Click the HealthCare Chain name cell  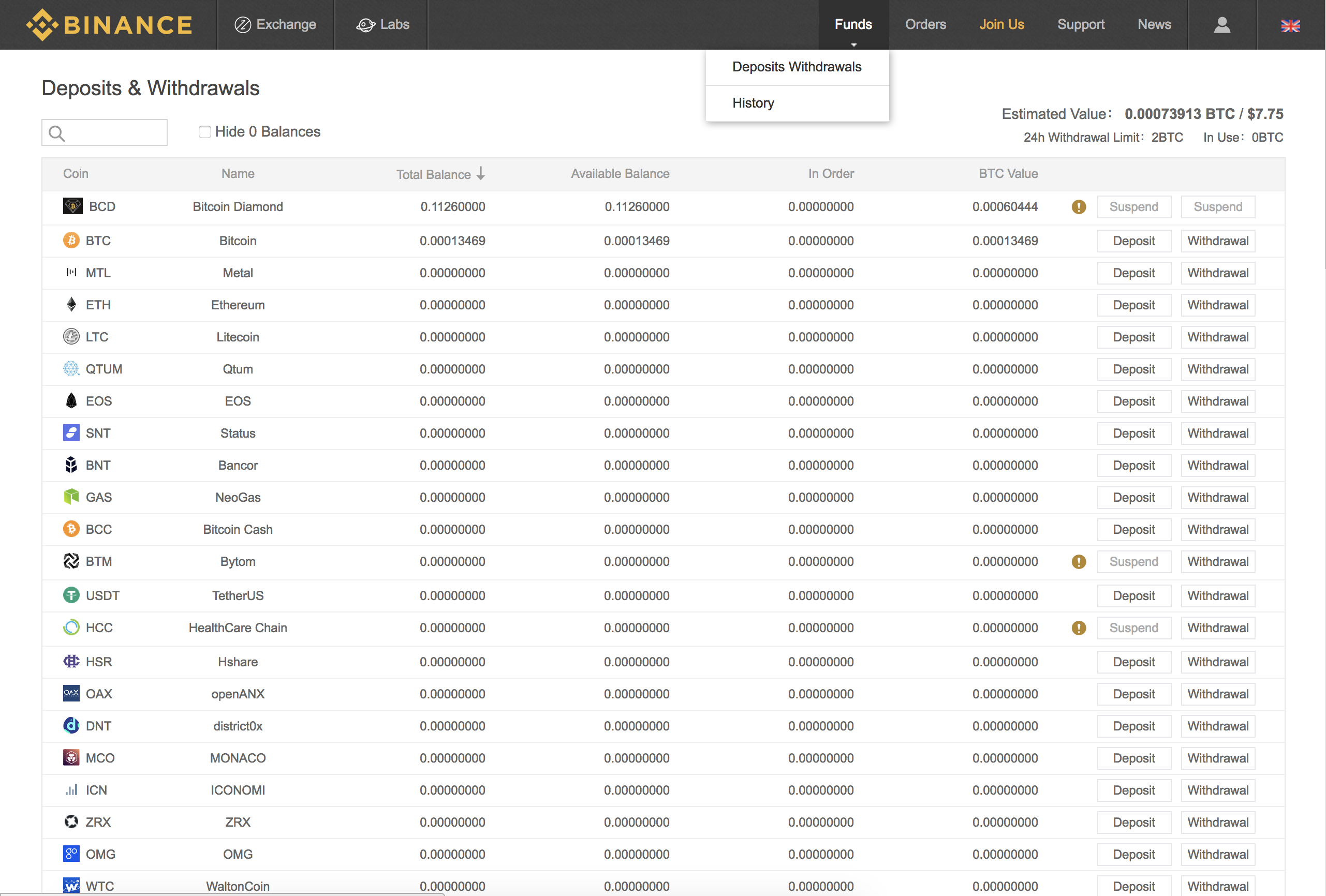click(238, 628)
